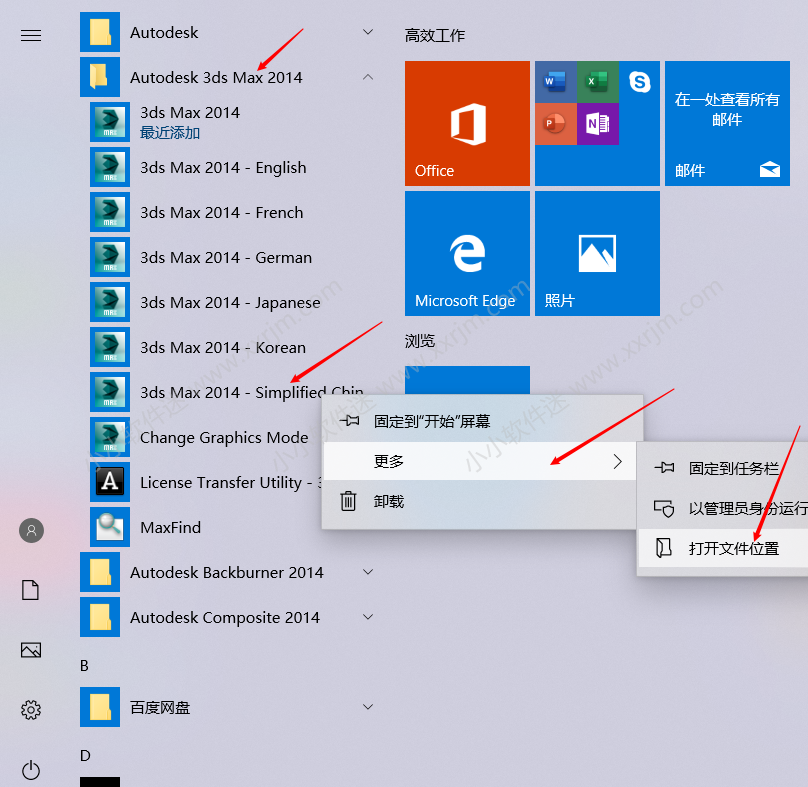
Task: Expand the 百度网盘 folder
Action: [x=368, y=707]
